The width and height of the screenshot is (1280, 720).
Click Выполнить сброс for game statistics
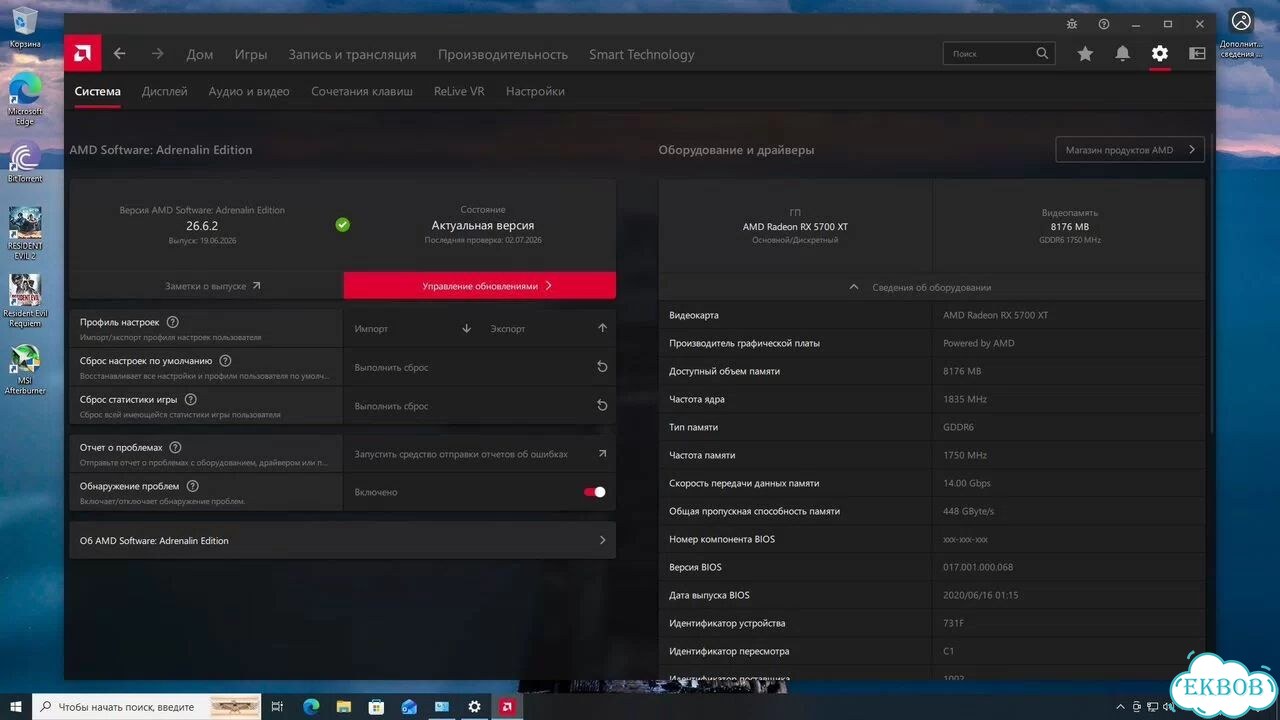pos(479,405)
